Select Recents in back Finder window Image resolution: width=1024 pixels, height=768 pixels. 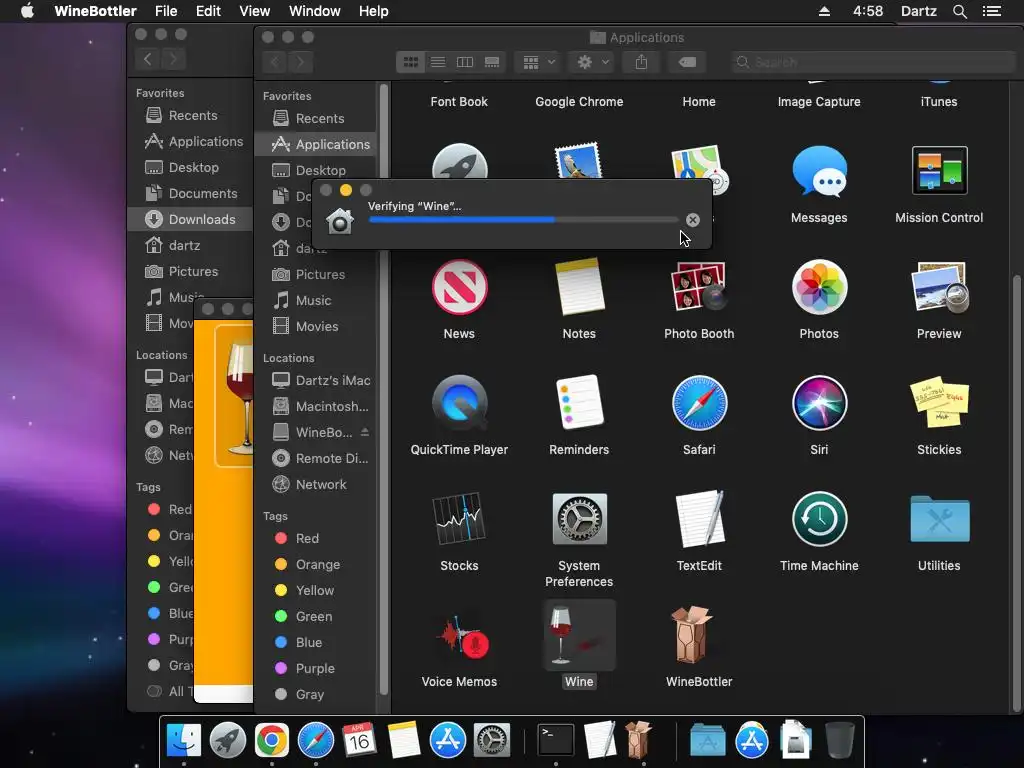(x=190, y=116)
